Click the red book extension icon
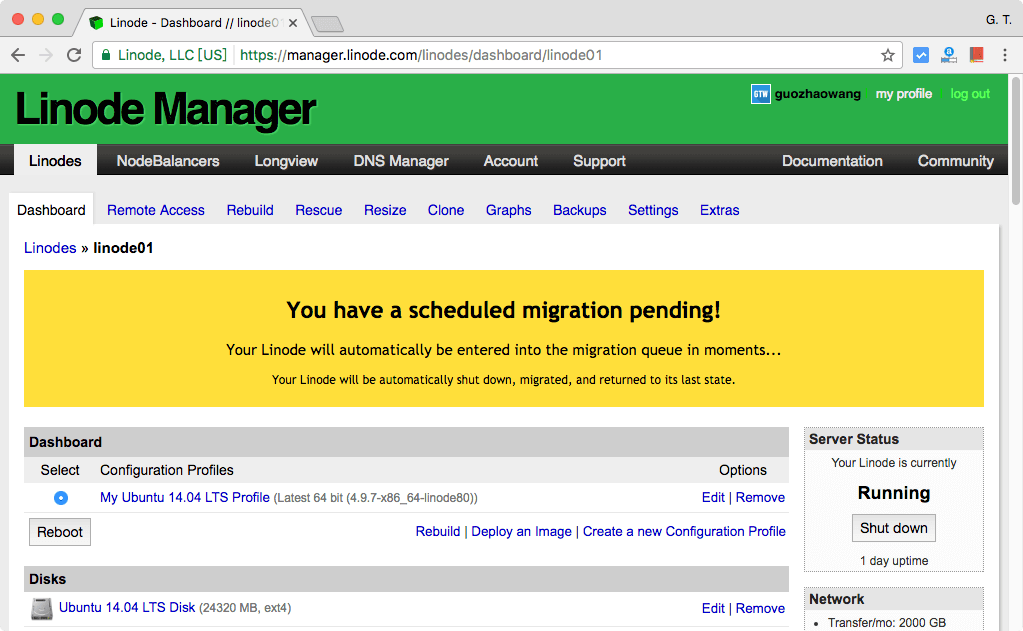The height and width of the screenshot is (631, 1023). coord(977,55)
